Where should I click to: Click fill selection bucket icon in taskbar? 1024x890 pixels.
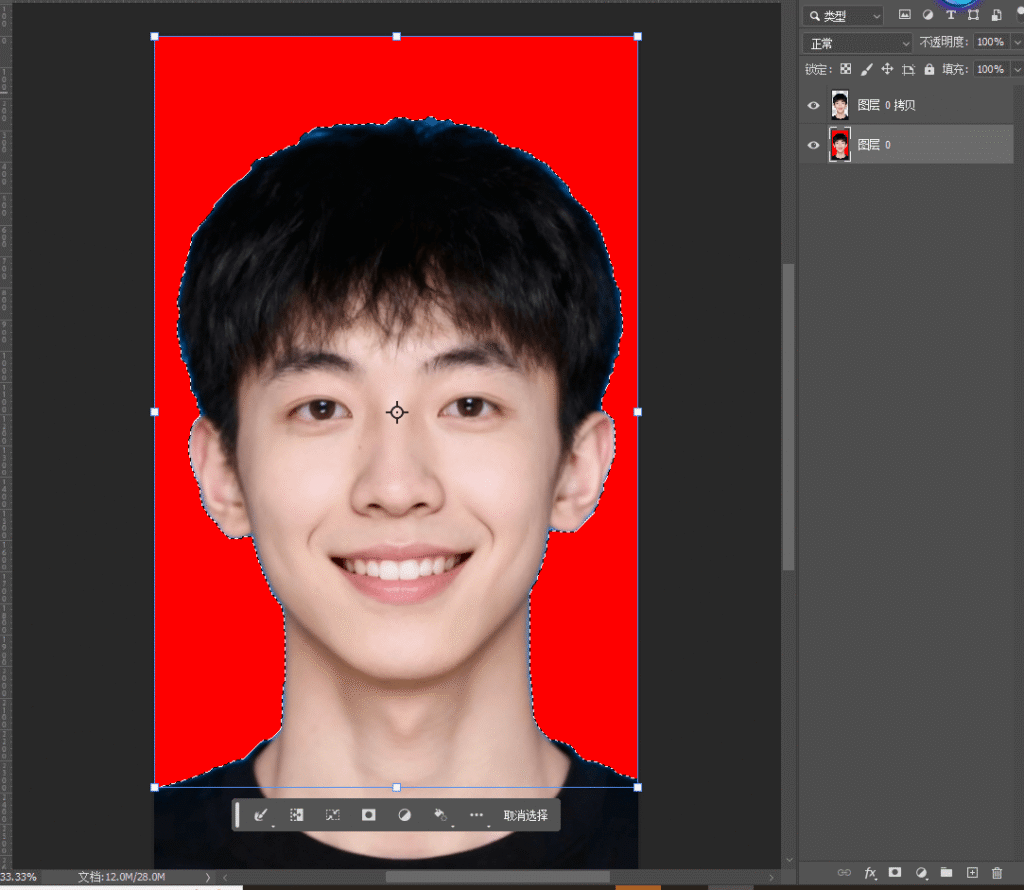click(x=439, y=815)
